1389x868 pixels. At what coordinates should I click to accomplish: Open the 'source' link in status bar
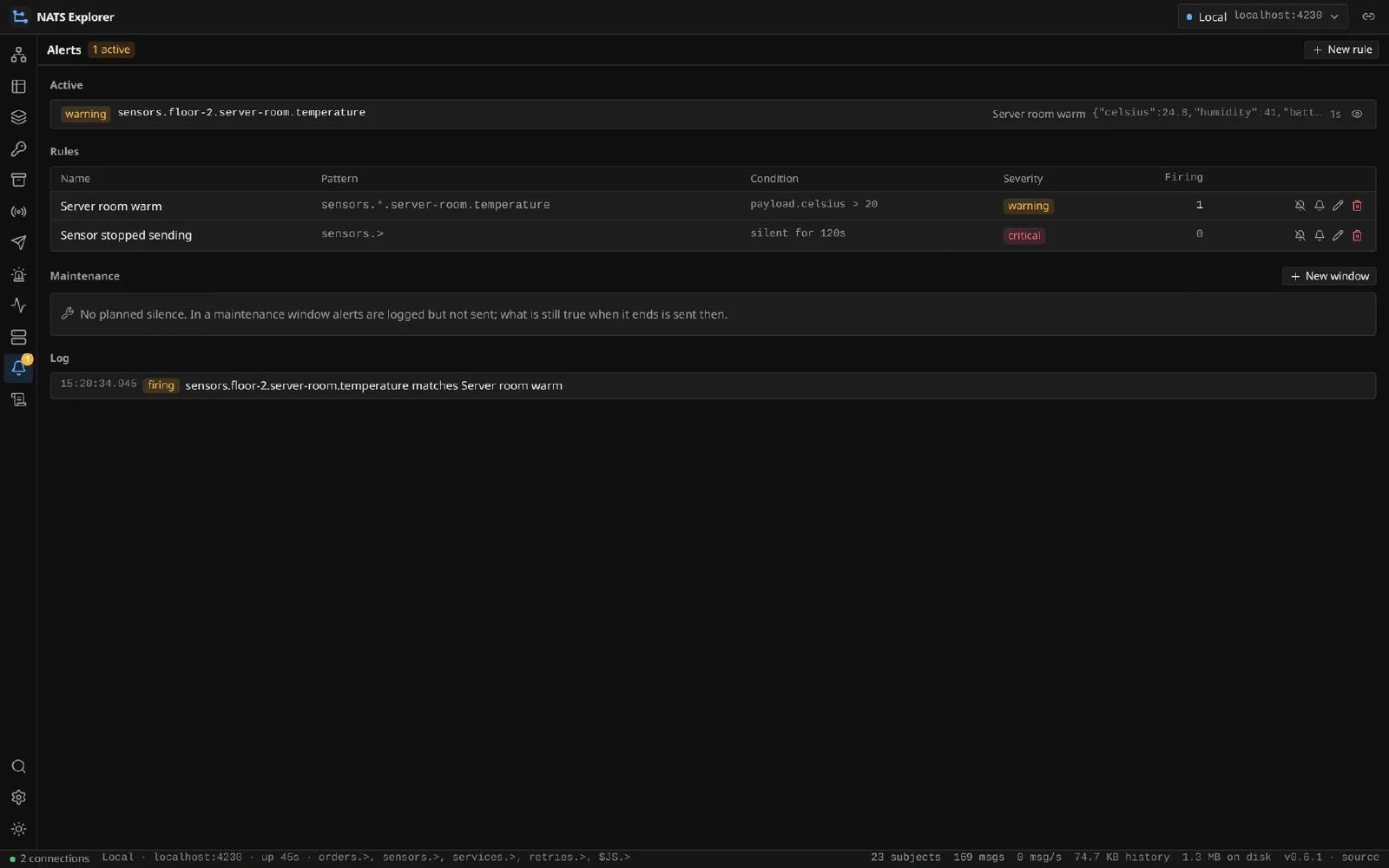click(x=1360, y=858)
